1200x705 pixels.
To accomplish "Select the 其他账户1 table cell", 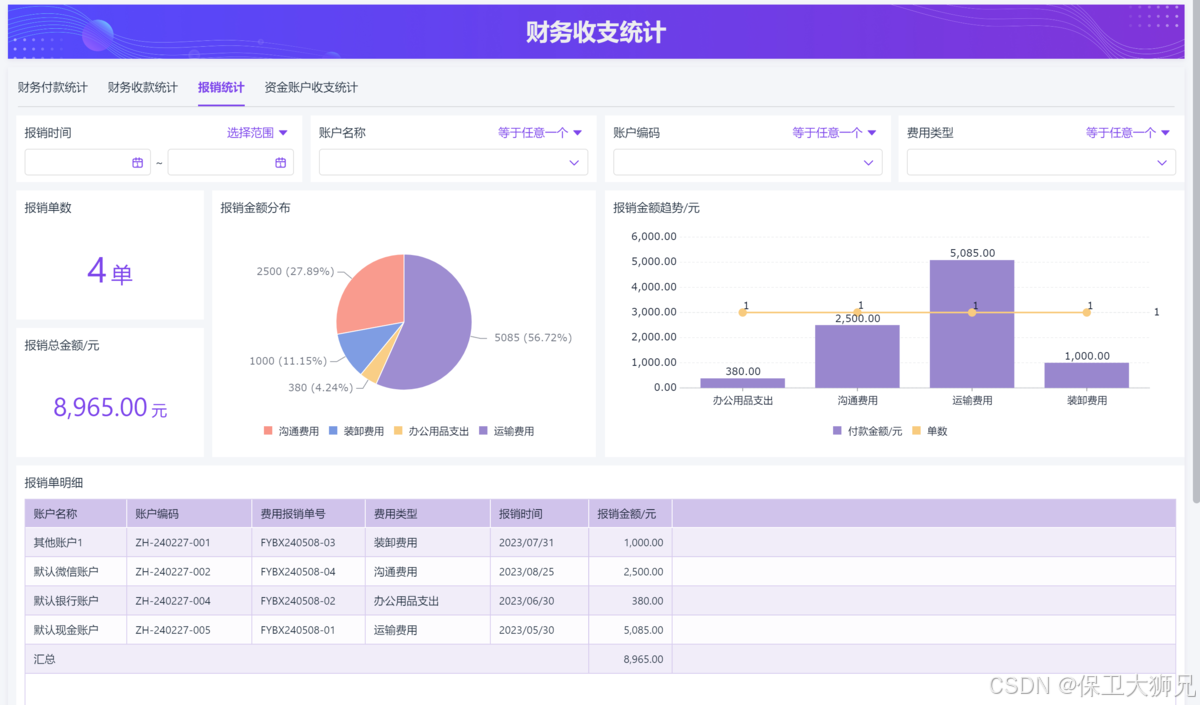I will pyautogui.click(x=76, y=543).
